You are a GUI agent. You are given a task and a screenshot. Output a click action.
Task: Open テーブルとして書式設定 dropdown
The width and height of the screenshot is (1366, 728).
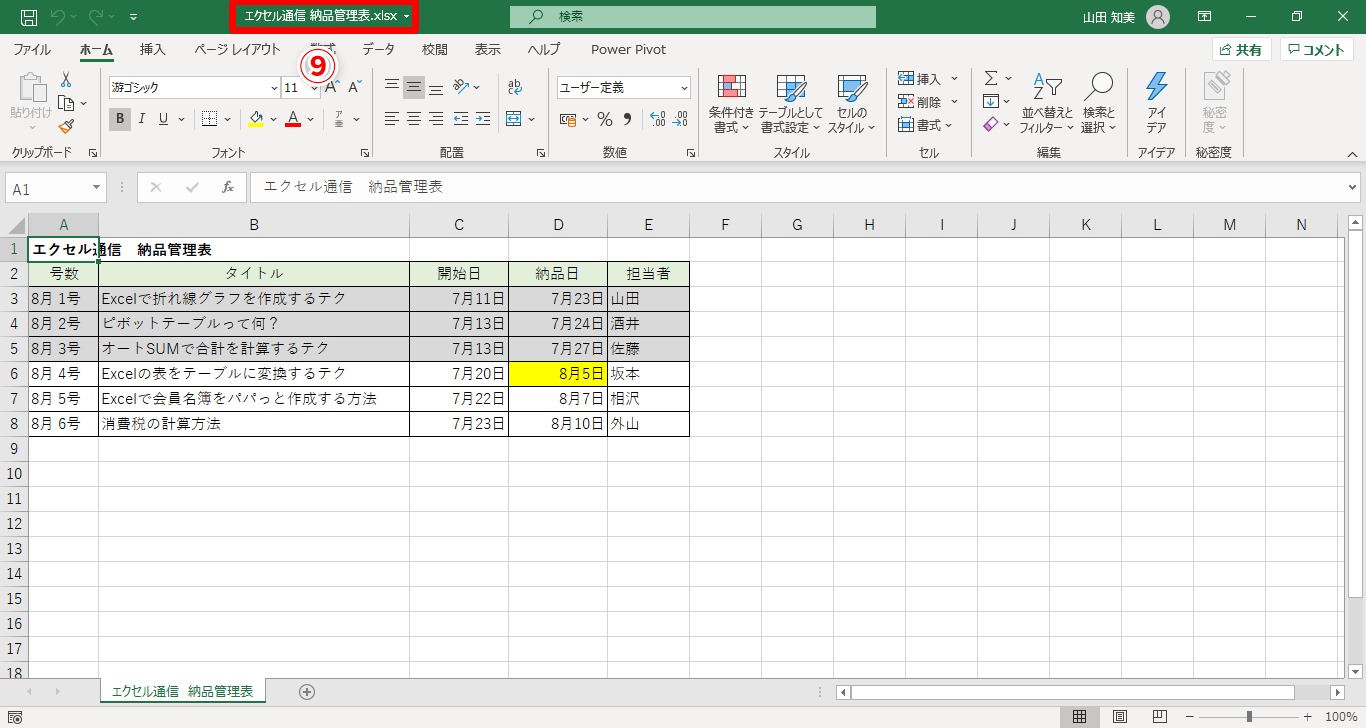(x=790, y=102)
